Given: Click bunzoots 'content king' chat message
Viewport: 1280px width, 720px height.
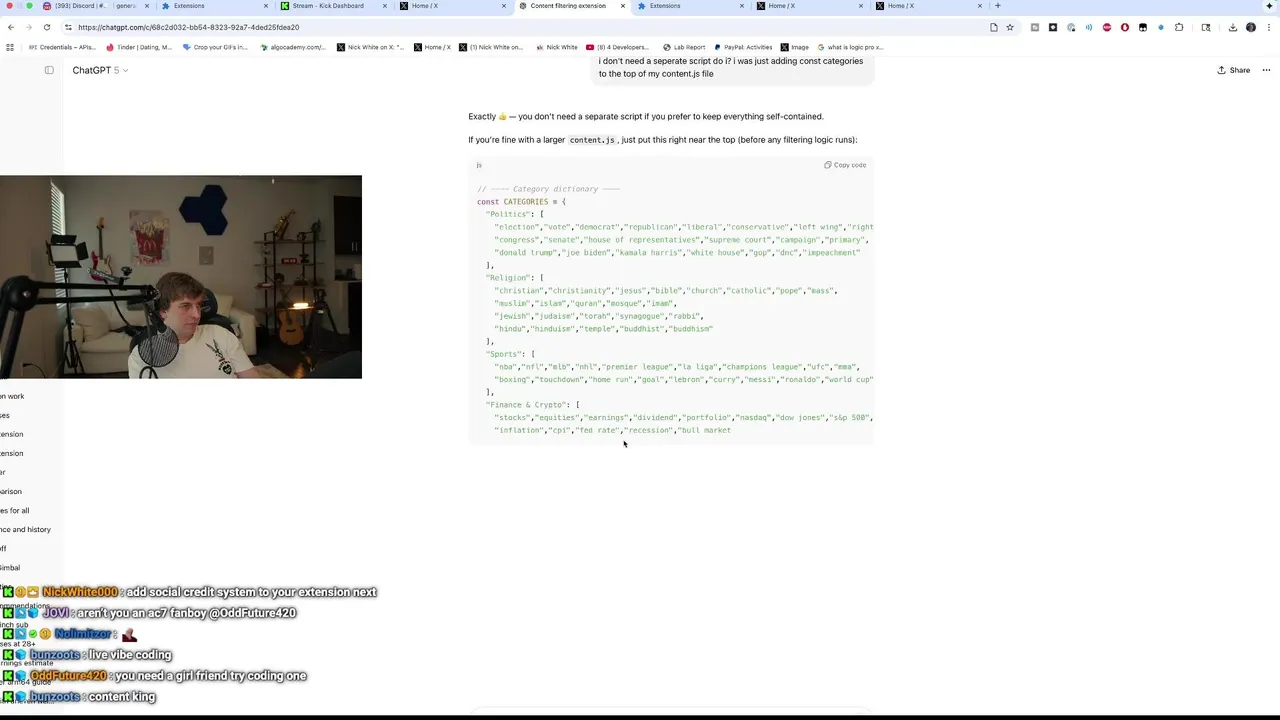Looking at the screenshot, I should (79, 697).
